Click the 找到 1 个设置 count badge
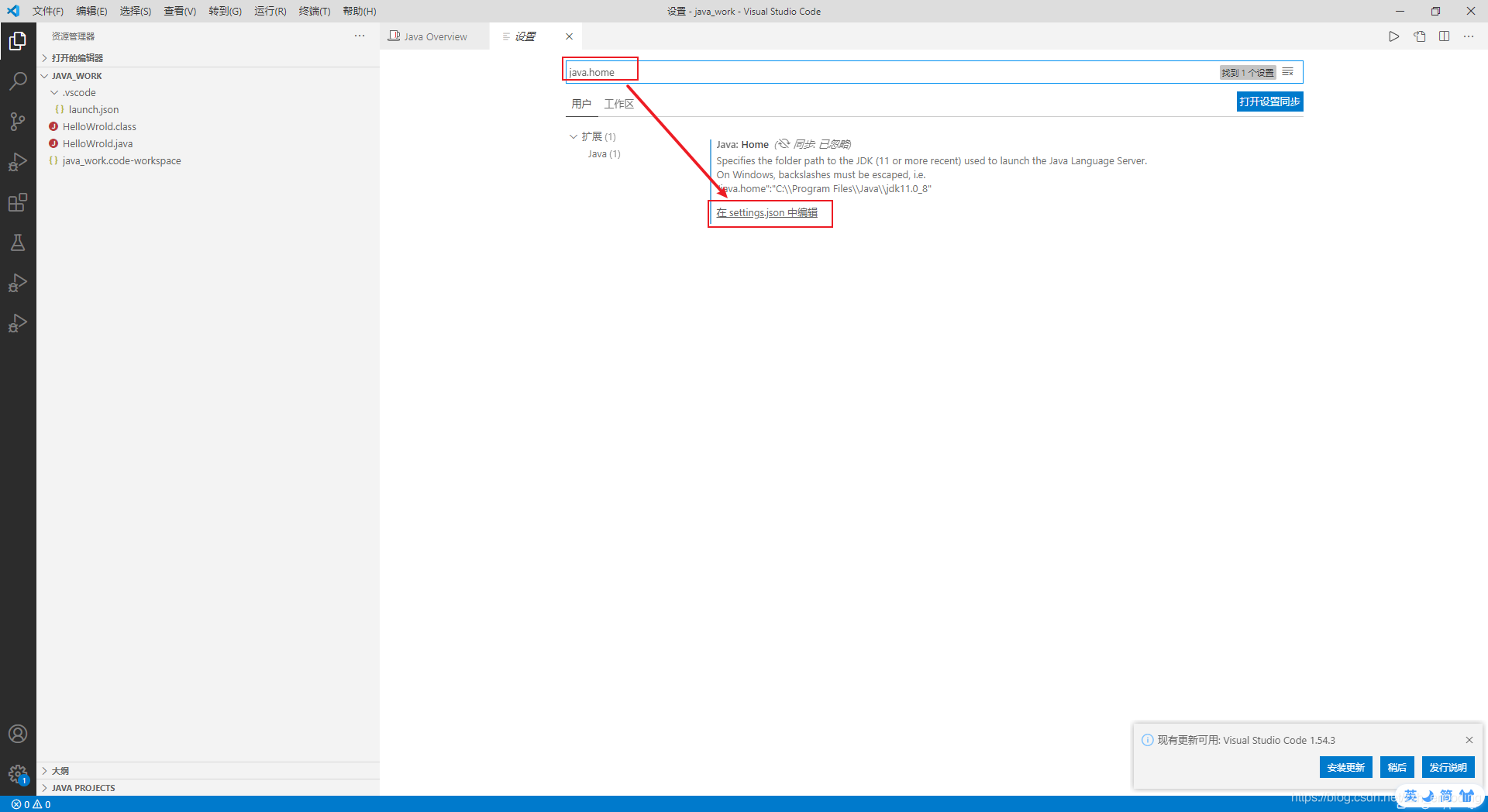 1248,72
